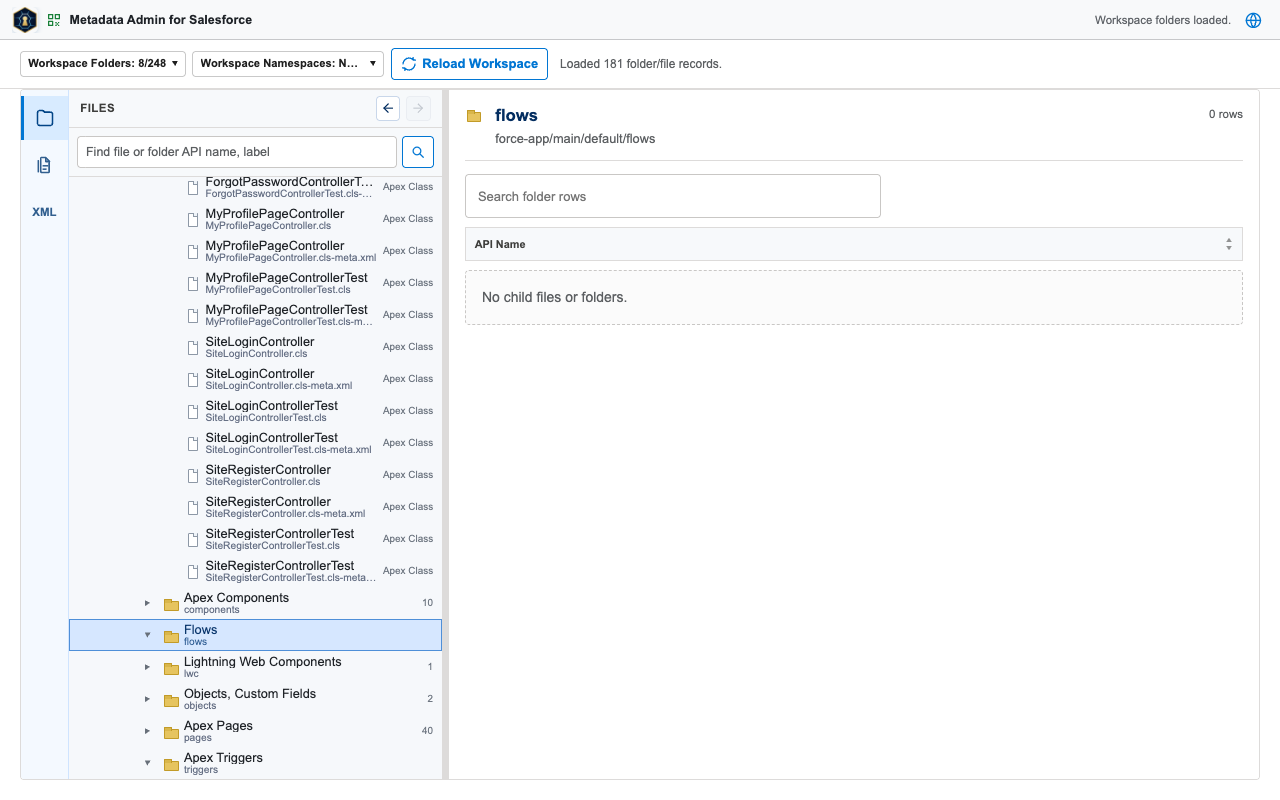
Task: Click 'force-app/main/default/flows' path text
Action: click(x=575, y=139)
